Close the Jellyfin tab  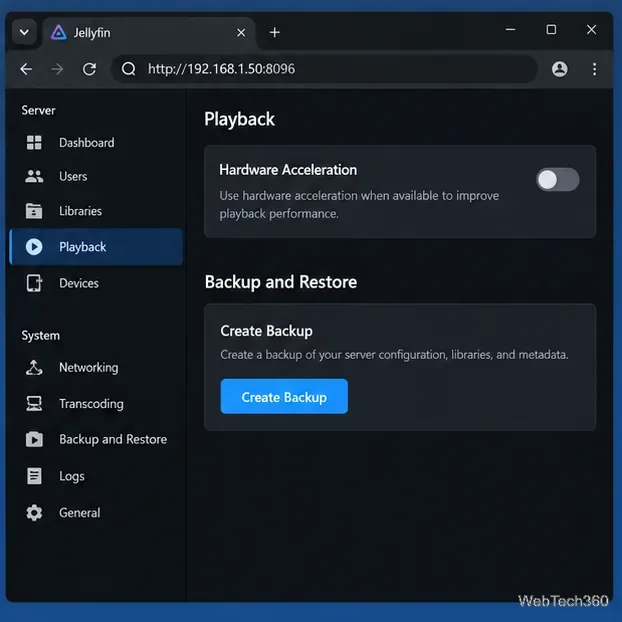[x=241, y=33]
